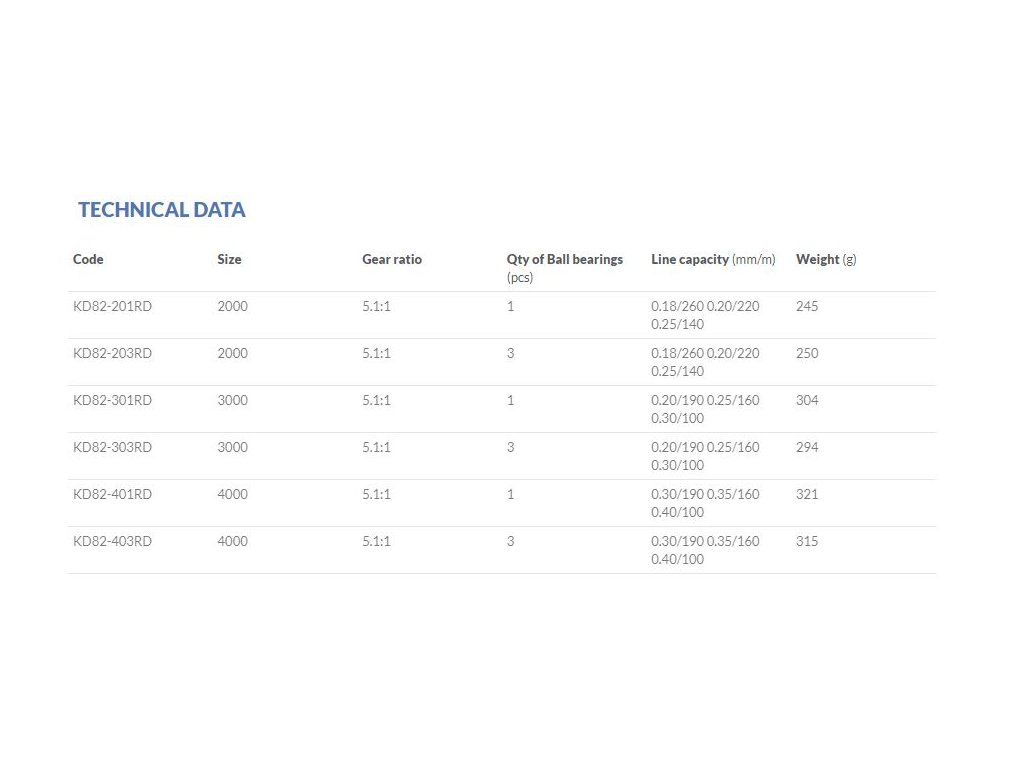Click the weight value 321
The image size is (1024, 768).
[x=807, y=494]
